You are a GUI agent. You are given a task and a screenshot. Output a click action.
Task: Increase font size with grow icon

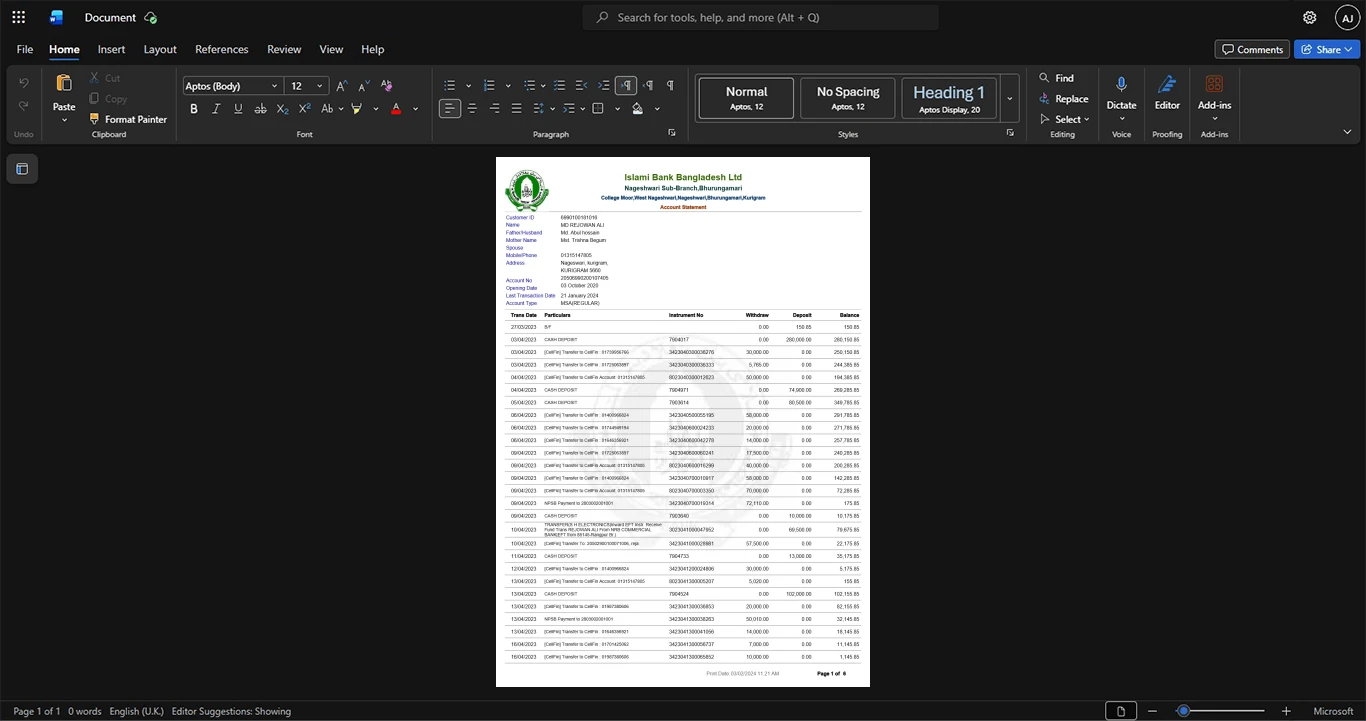coord(342,86)
